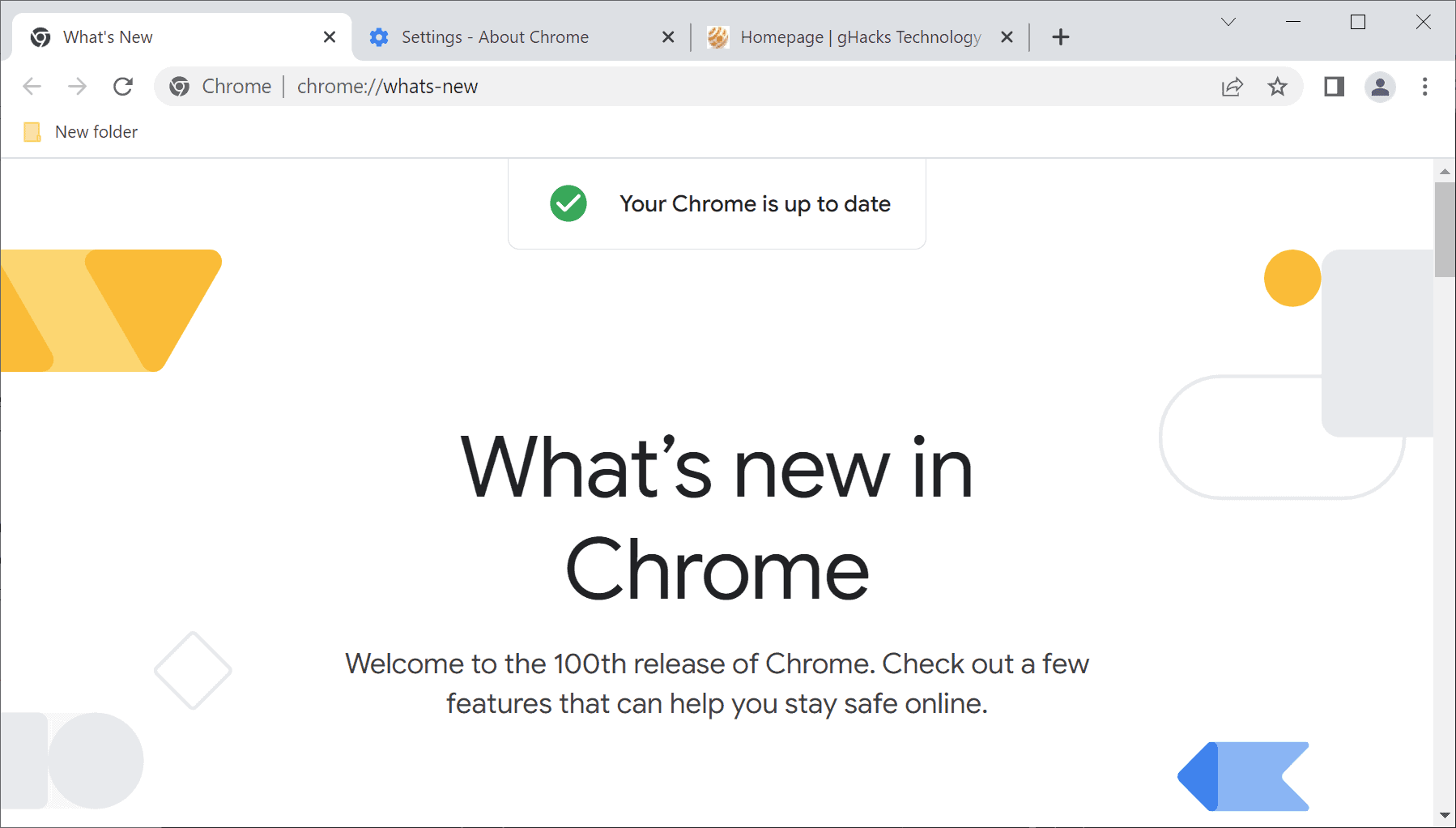Viewport: 1456px width, 828px height.
Task: Click the vertical scrollbar thumb
Action: click(x=1445, y=229)
